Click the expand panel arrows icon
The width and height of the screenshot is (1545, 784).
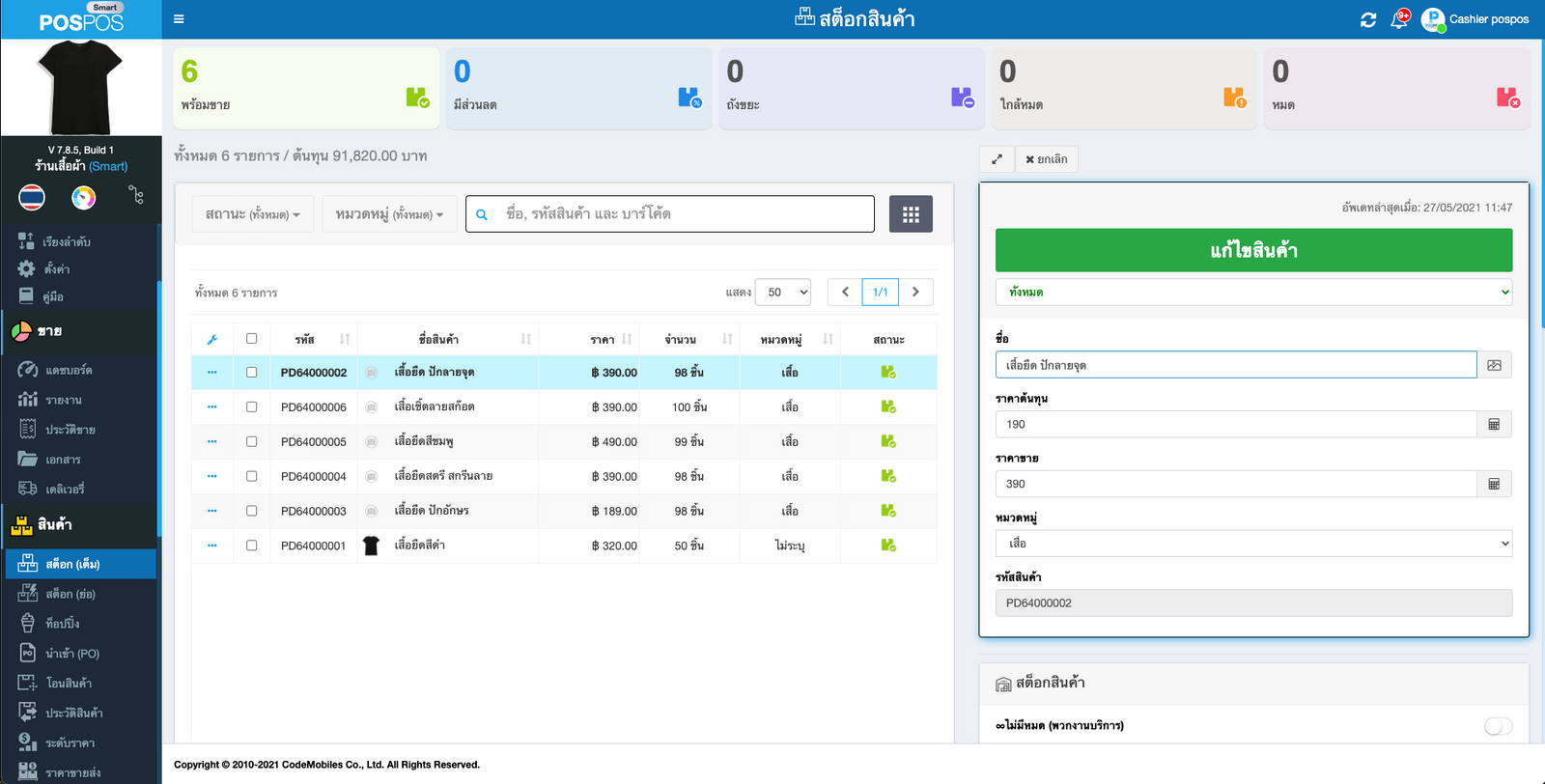pos(997,159)
